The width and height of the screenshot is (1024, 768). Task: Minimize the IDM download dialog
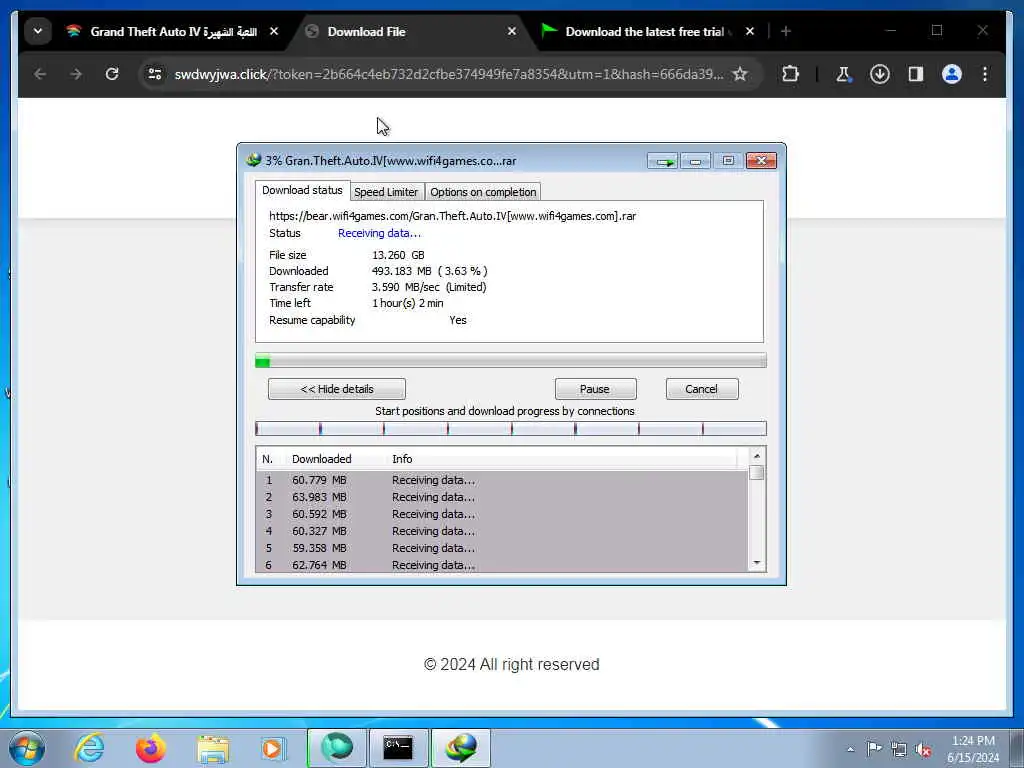click(696, 161)
